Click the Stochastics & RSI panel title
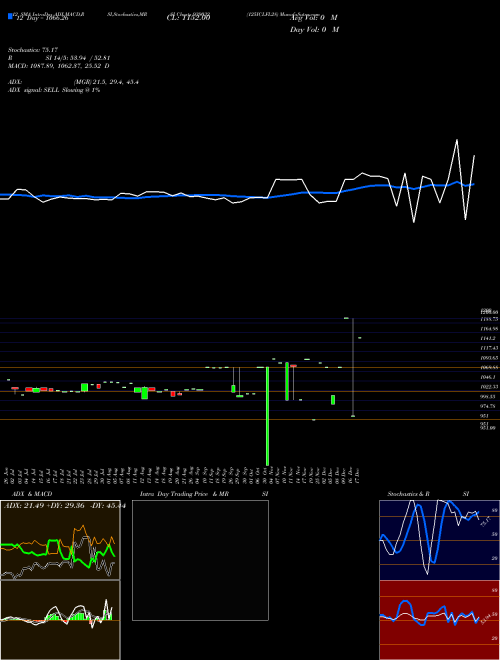This screenshot has height=660, width=500. coord(428,494)
